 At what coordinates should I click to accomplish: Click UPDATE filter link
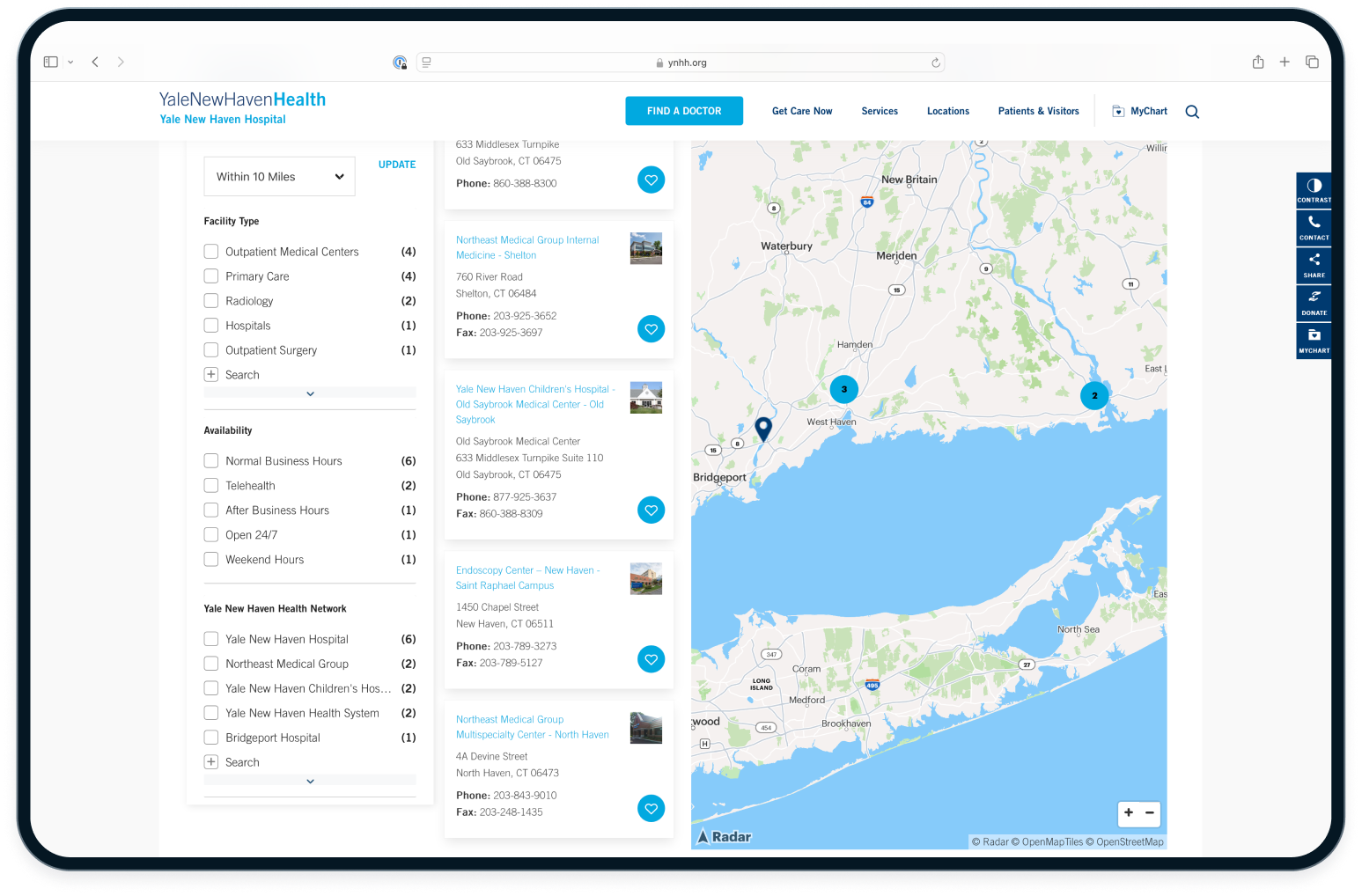point(397,165)
